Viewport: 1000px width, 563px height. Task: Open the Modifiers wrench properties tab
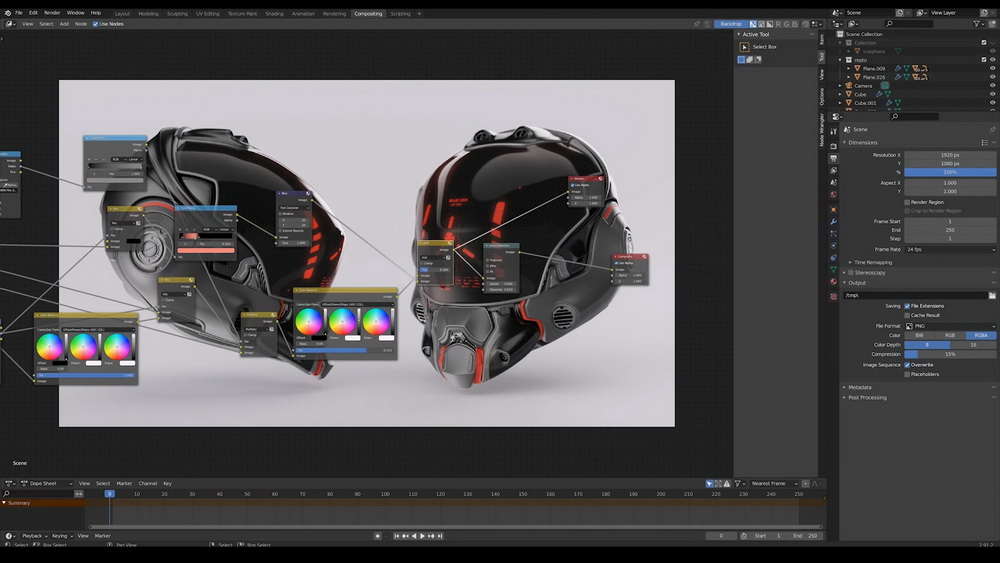pos(834,221)
